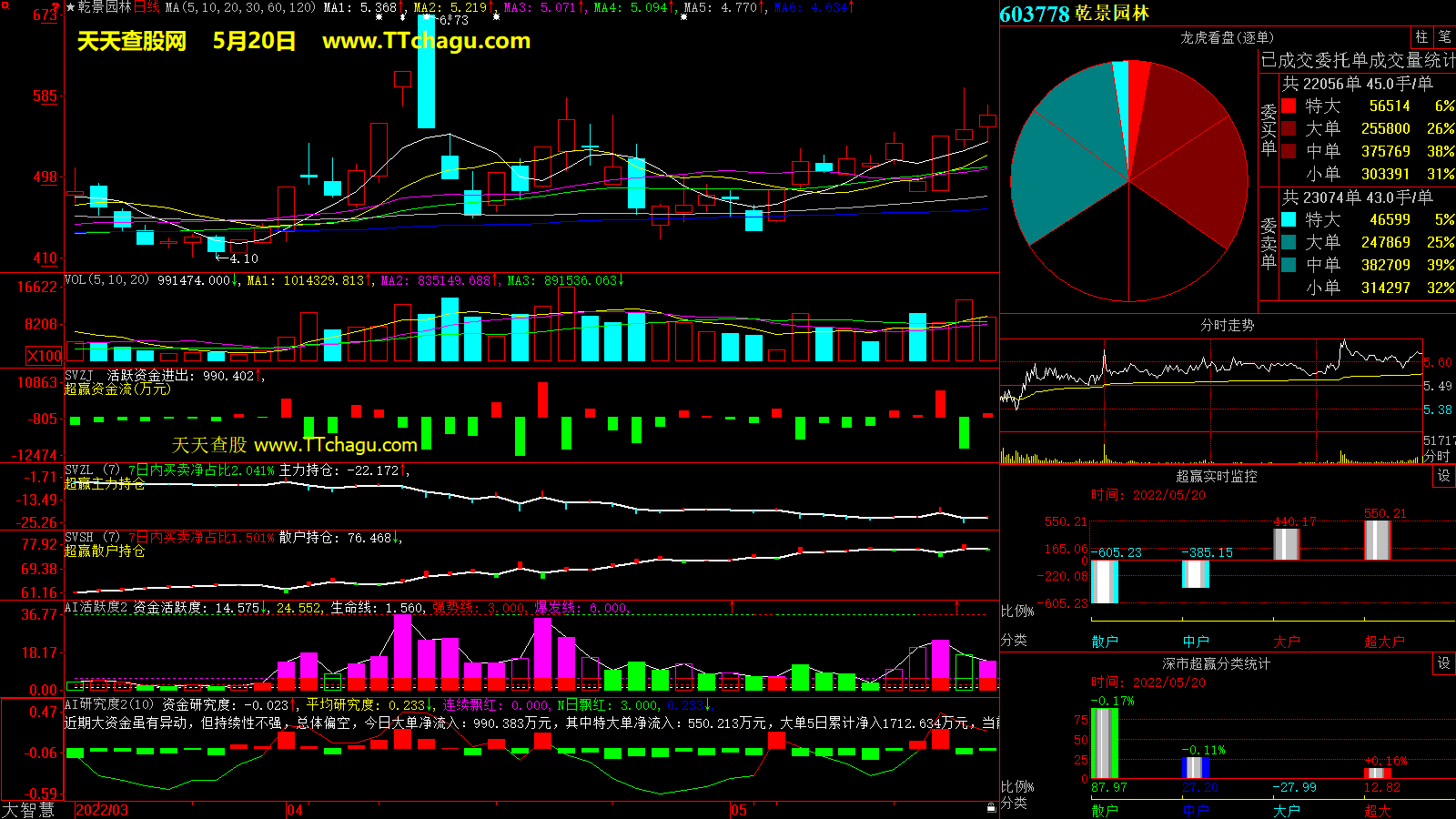This screenshot has height=819, width=1456.
Task: Click the red corner marker at chart top-left
Action: pos(57,5)
